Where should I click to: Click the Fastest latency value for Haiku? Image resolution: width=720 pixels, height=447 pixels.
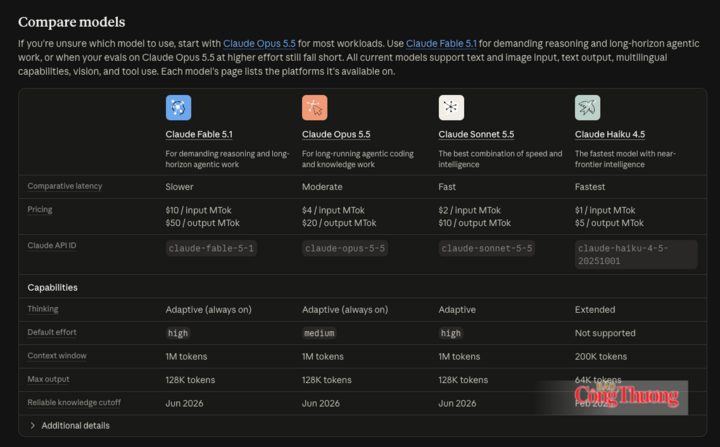(x=590, y=187)
